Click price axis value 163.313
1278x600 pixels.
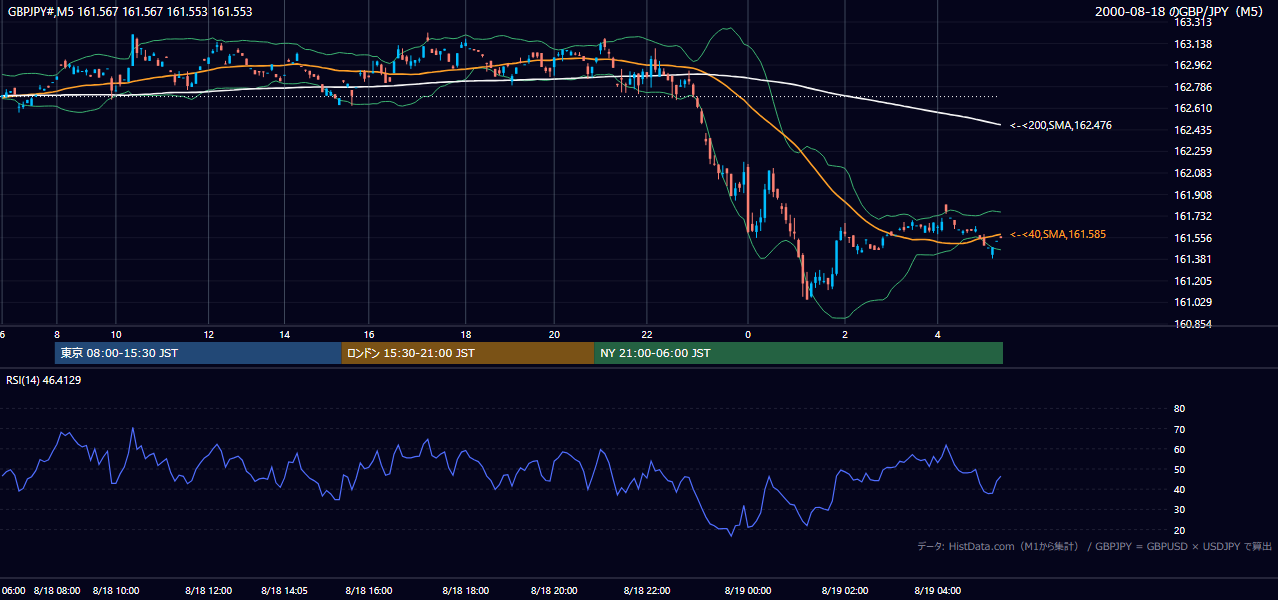[1193, 22]
